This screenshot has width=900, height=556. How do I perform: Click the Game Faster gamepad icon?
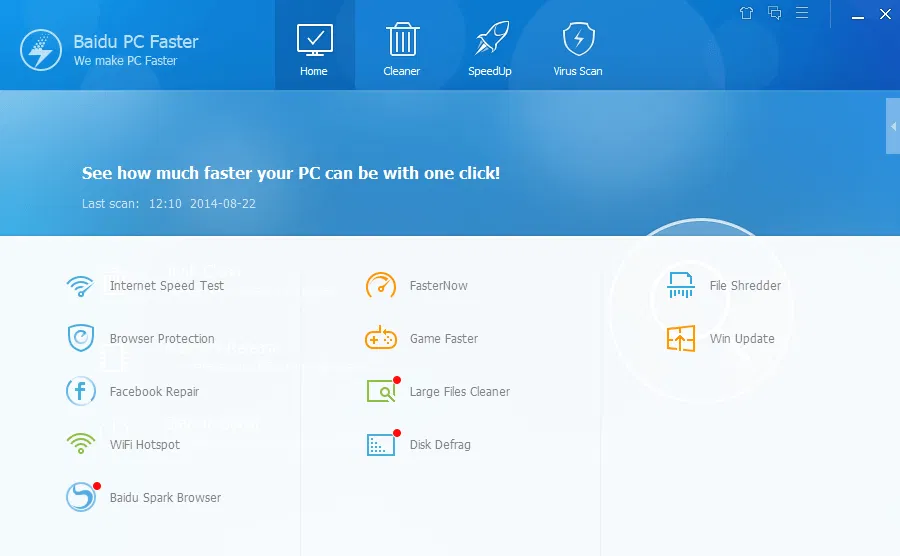coord(381,338)
